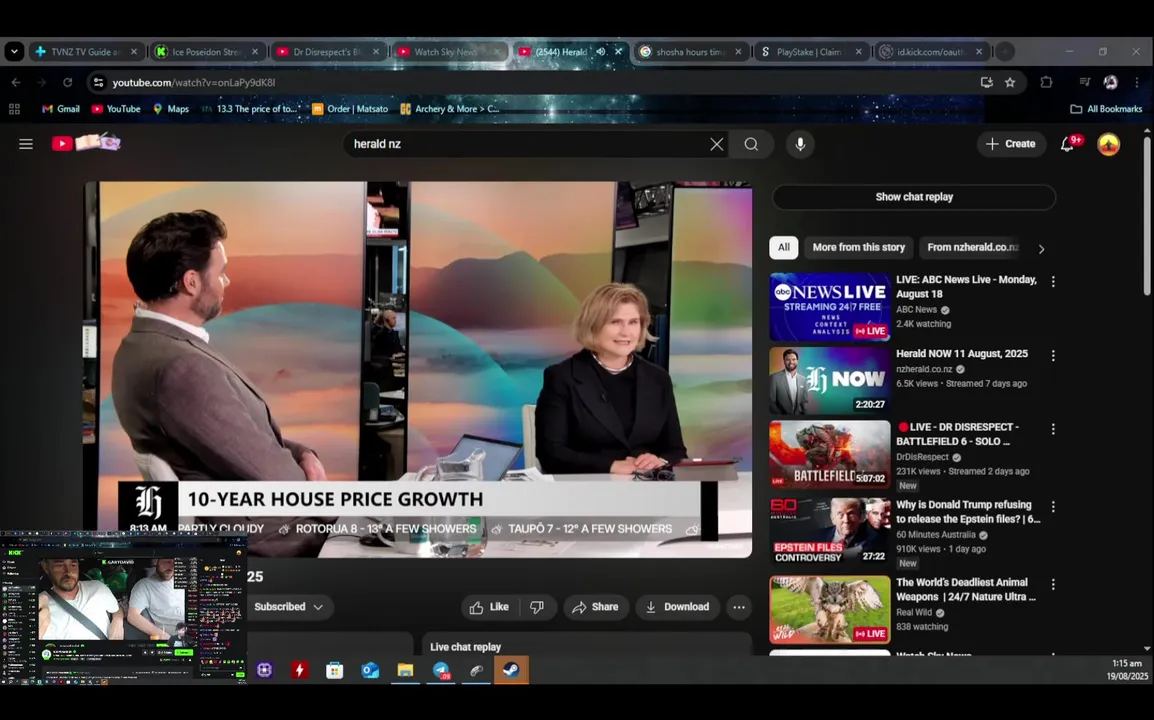
Task: Open All Bookmarks folder
Action: (x=1106, y=109)
